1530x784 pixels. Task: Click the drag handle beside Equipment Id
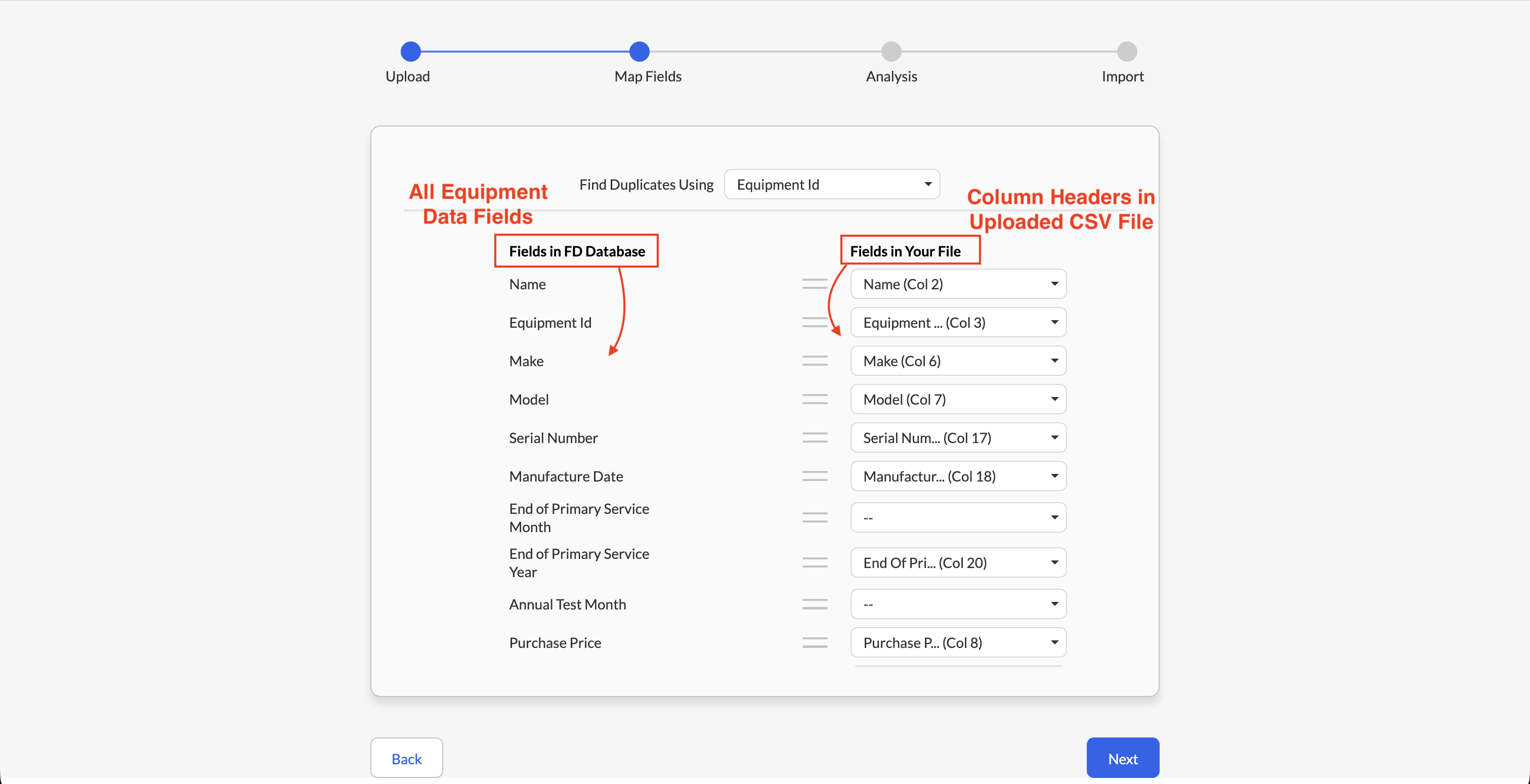coord(814,323)
